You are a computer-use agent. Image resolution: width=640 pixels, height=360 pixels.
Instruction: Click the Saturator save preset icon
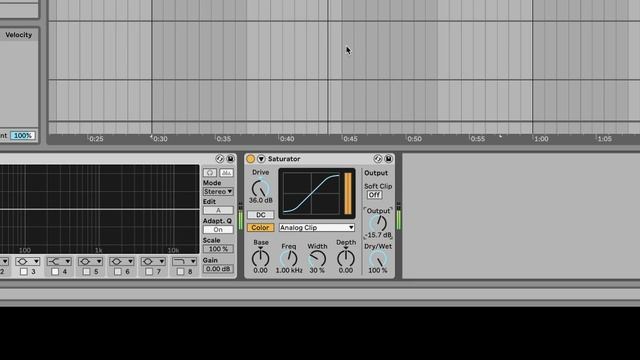click(x=389, y=159)
